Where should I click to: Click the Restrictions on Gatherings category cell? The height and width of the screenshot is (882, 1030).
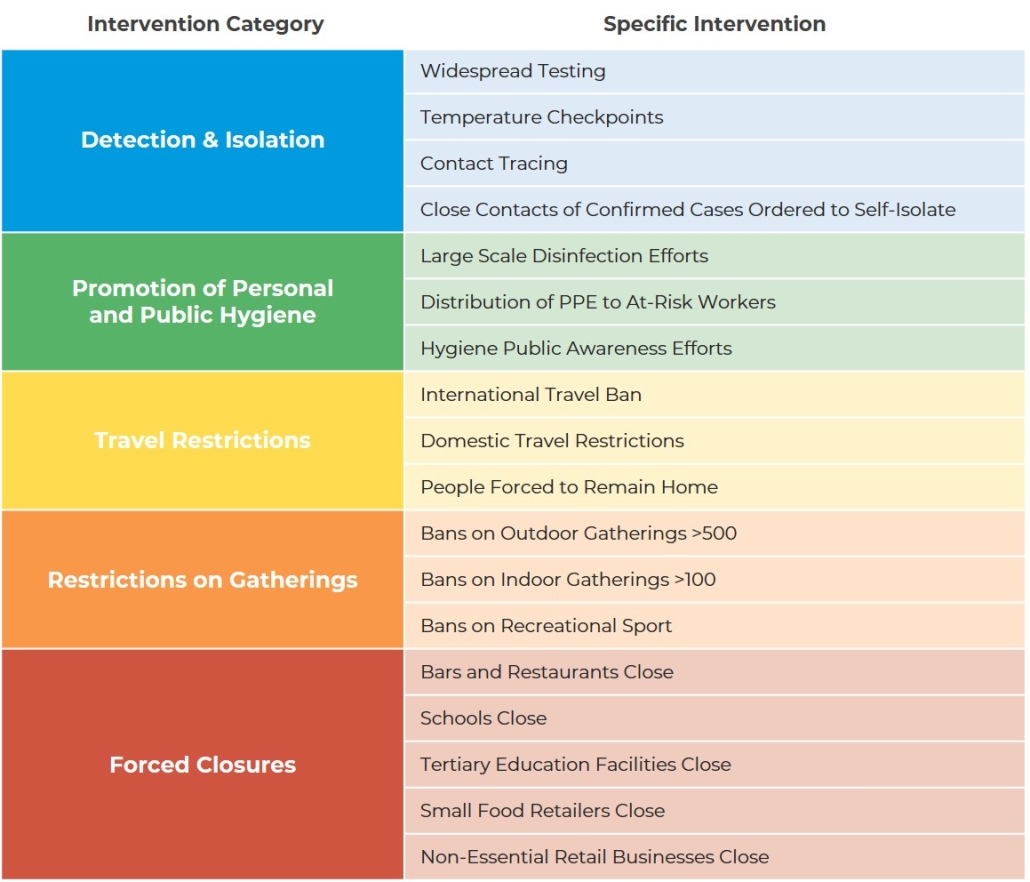(202, 580)
